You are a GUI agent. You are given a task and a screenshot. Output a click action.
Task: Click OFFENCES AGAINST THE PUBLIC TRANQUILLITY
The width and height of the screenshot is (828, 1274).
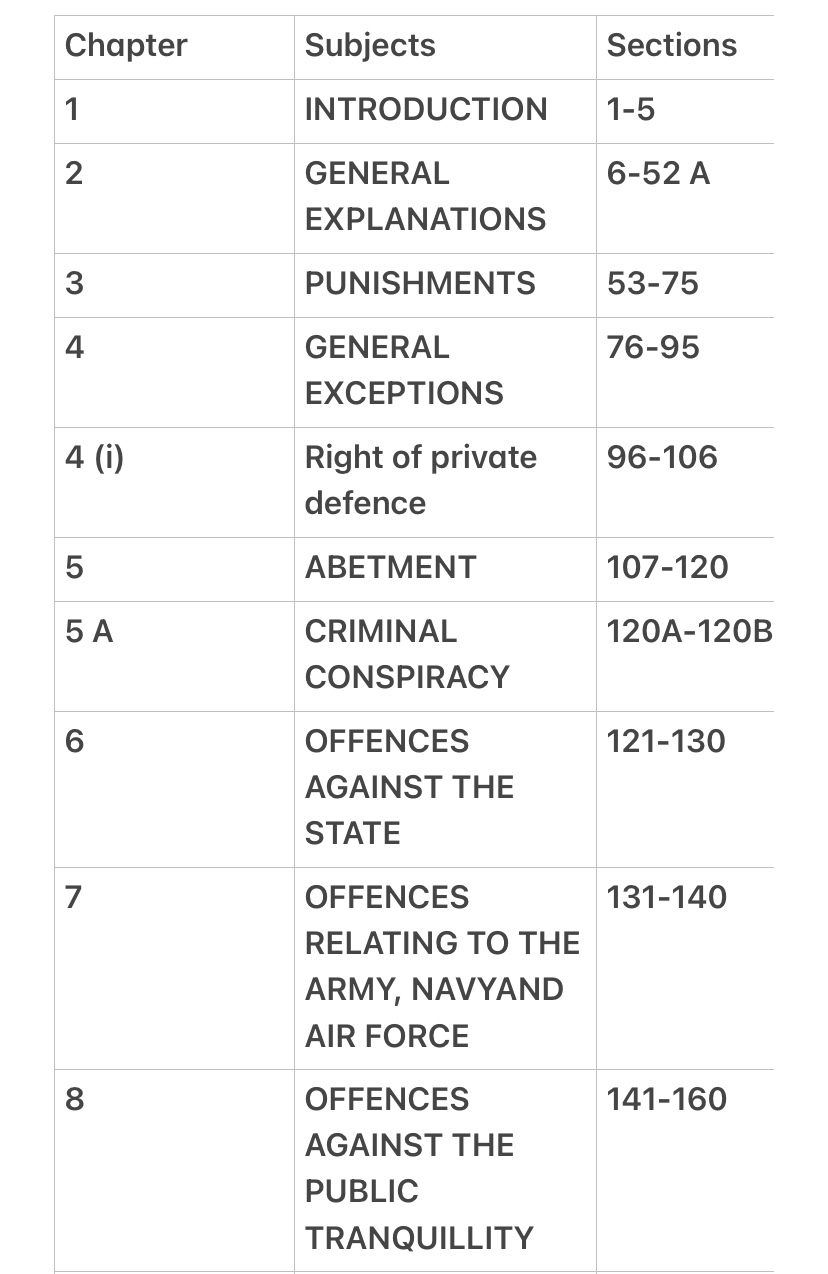click(x=419, y=1168)
